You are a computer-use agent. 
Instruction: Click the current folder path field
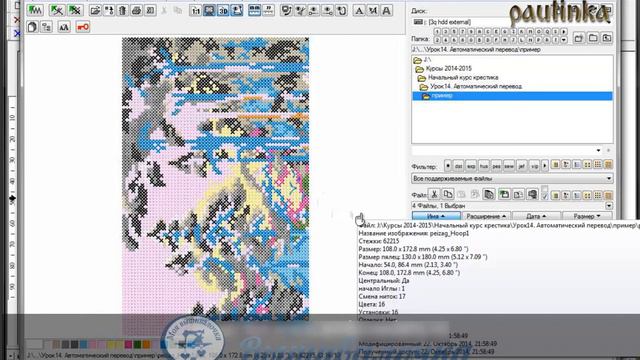[x=512, y=49]
